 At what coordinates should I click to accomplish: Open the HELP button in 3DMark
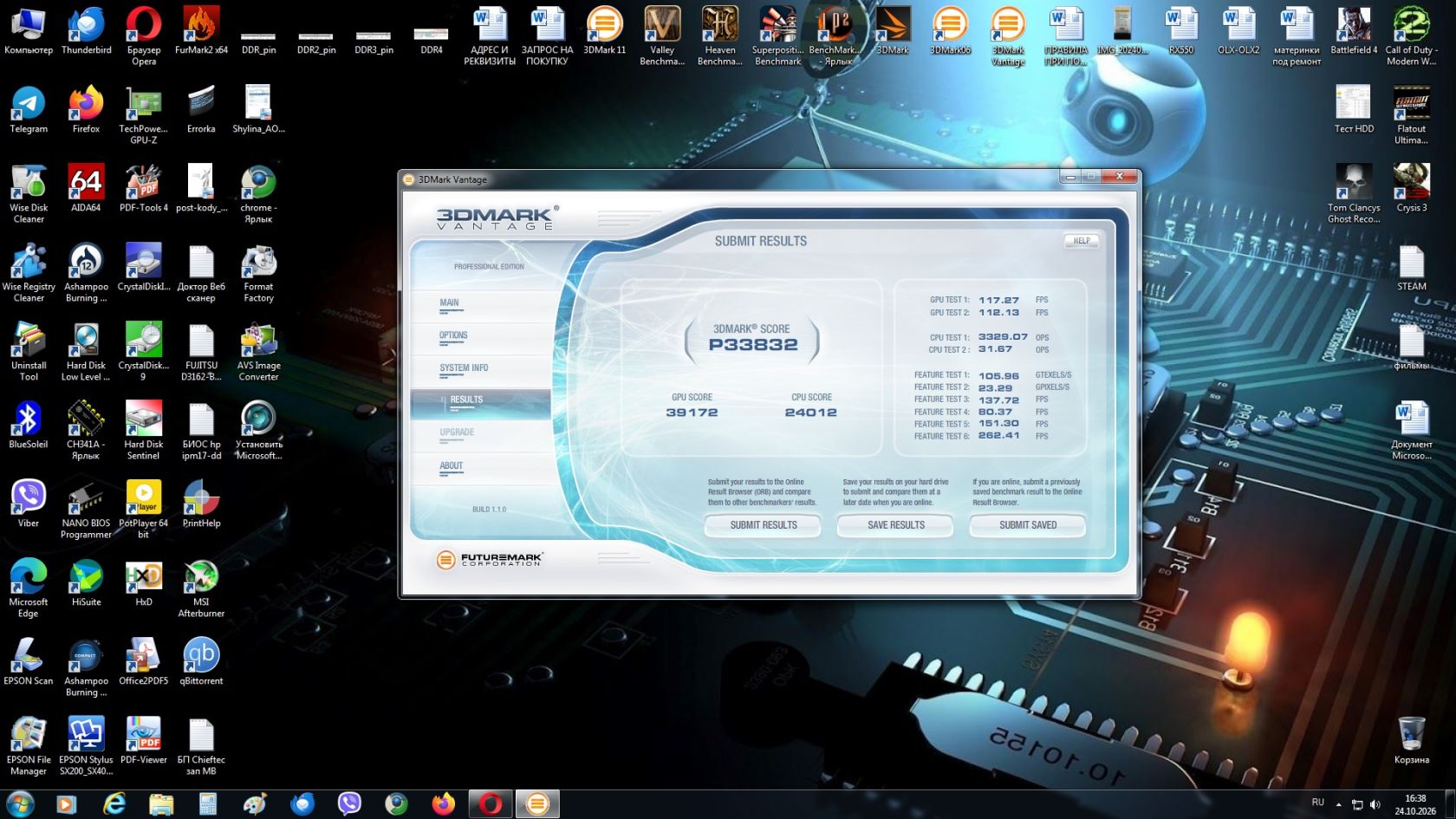pyautogui.click(x=1082, y=241)
